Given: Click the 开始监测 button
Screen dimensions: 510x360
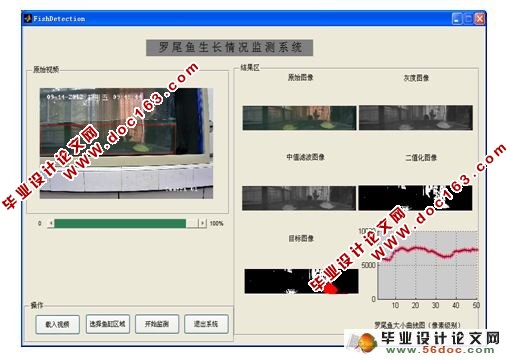Looking at the screenshot, I should click(157, 324).
